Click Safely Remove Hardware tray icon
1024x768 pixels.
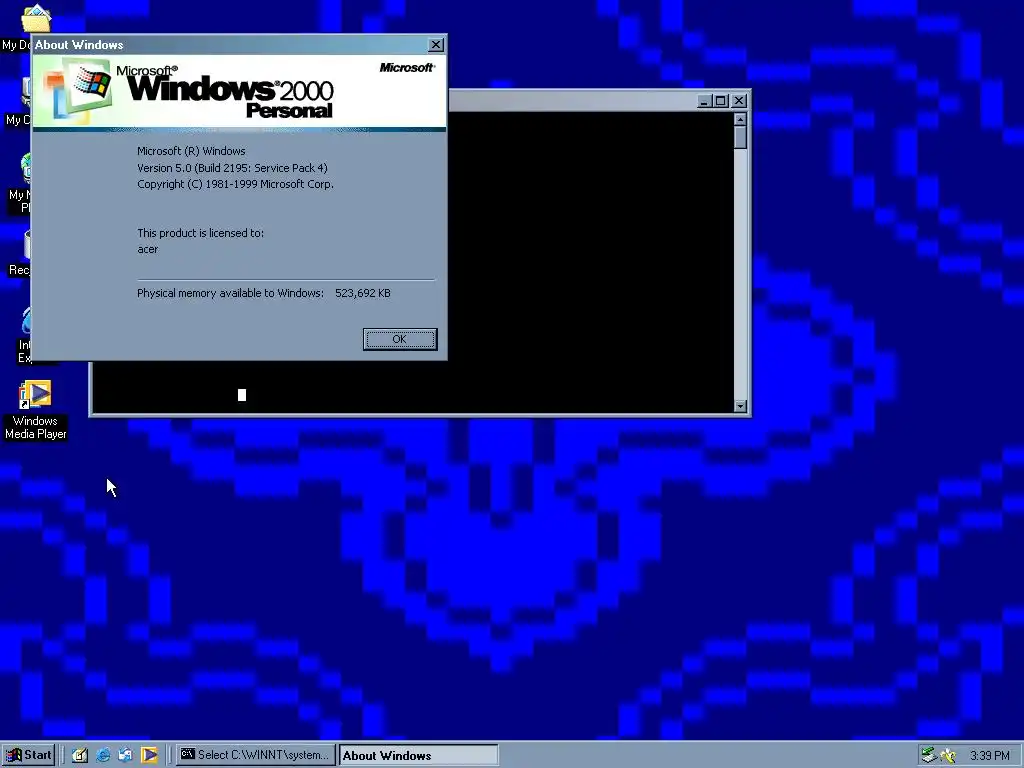(928, 755)
